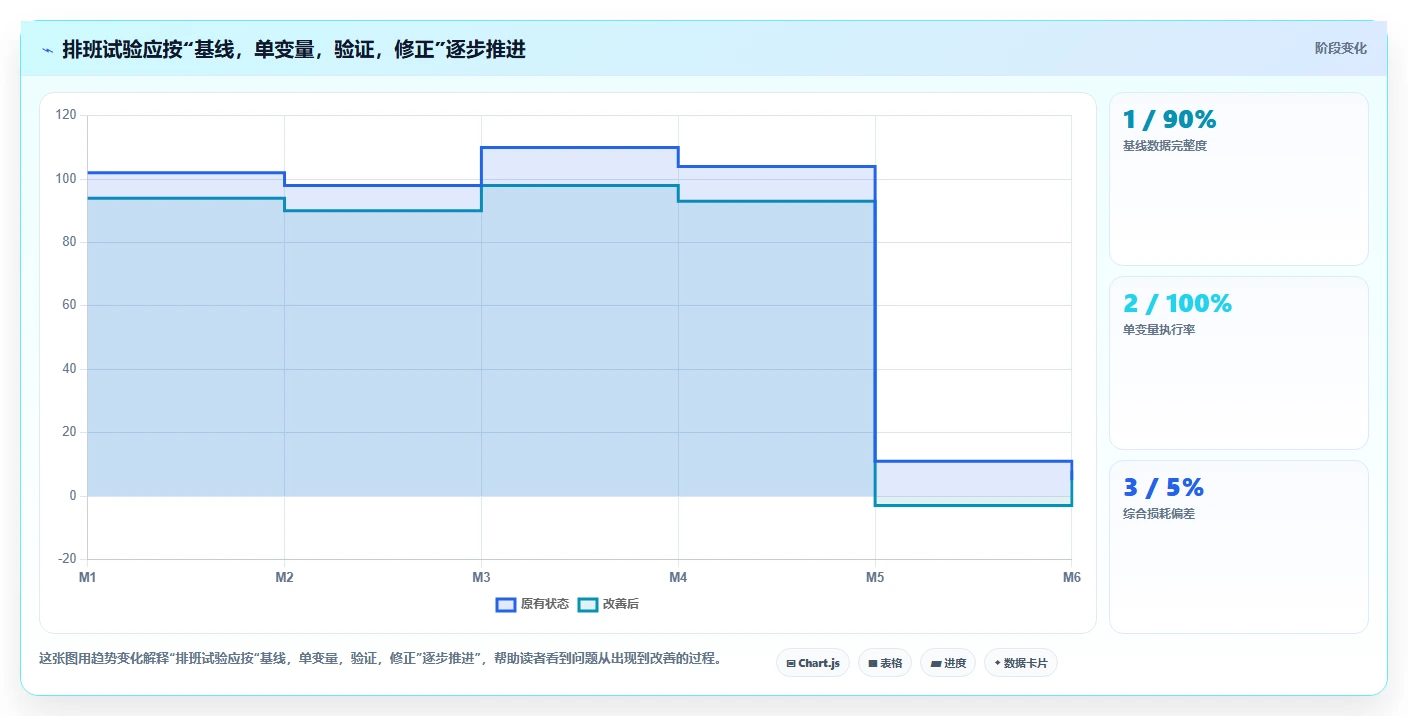Click the blue 原有状态 legend color box
Viewport: 1408px width, 716px height.
click(506, 604)
